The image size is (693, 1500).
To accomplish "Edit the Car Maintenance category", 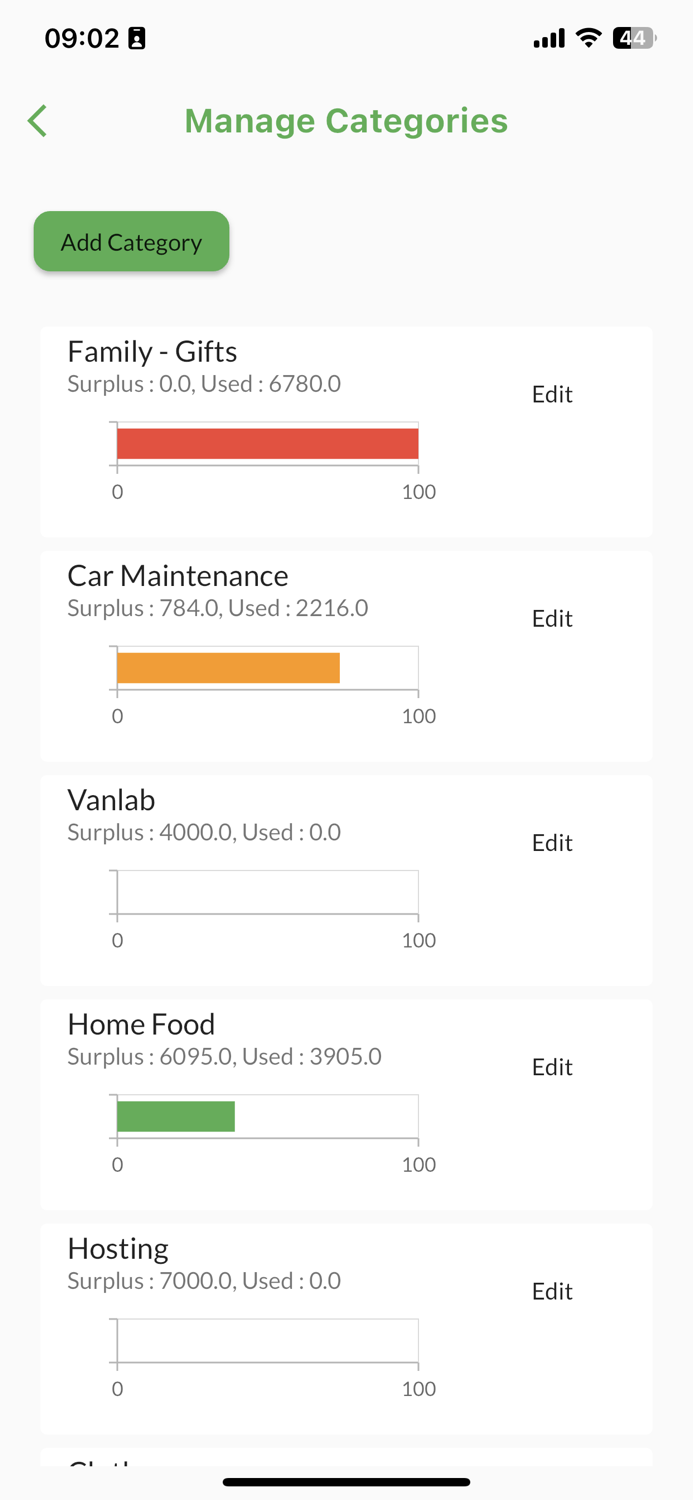I will click(x=551, y=618).
